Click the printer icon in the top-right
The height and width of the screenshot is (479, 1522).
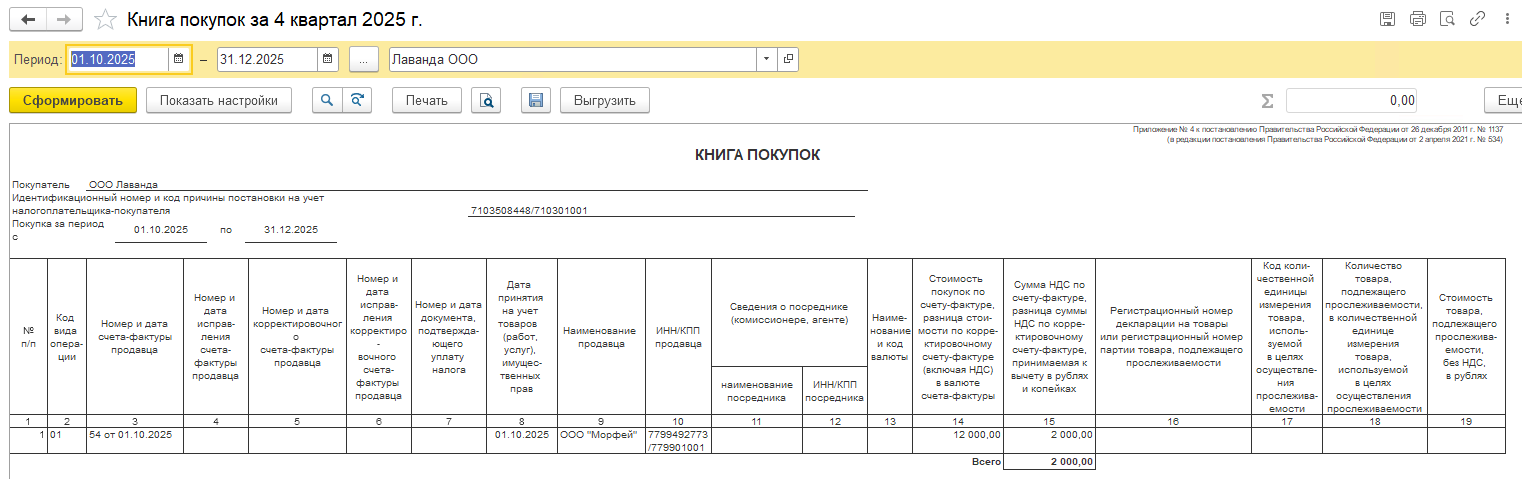point(1417,19)
